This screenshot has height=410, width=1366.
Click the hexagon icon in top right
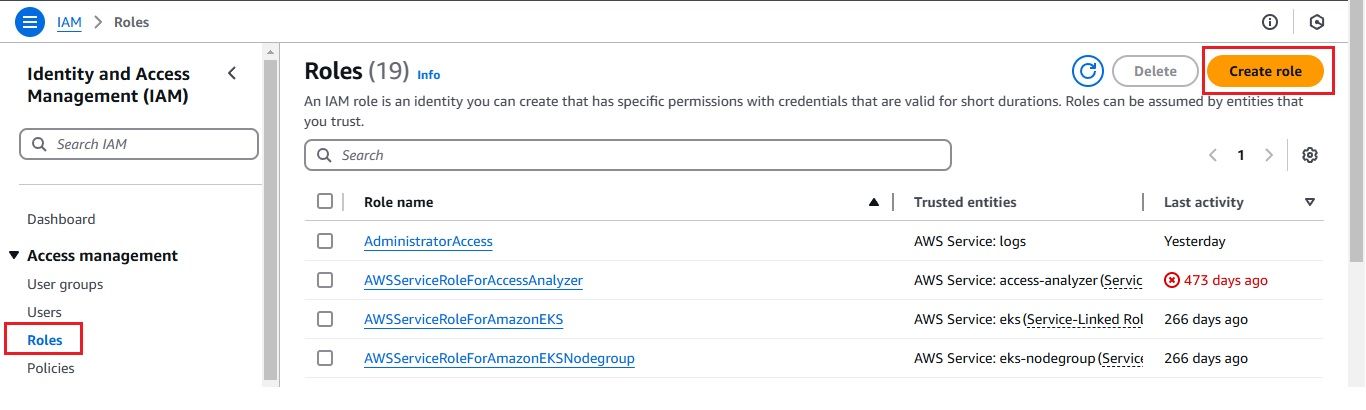coord(1317,21)
